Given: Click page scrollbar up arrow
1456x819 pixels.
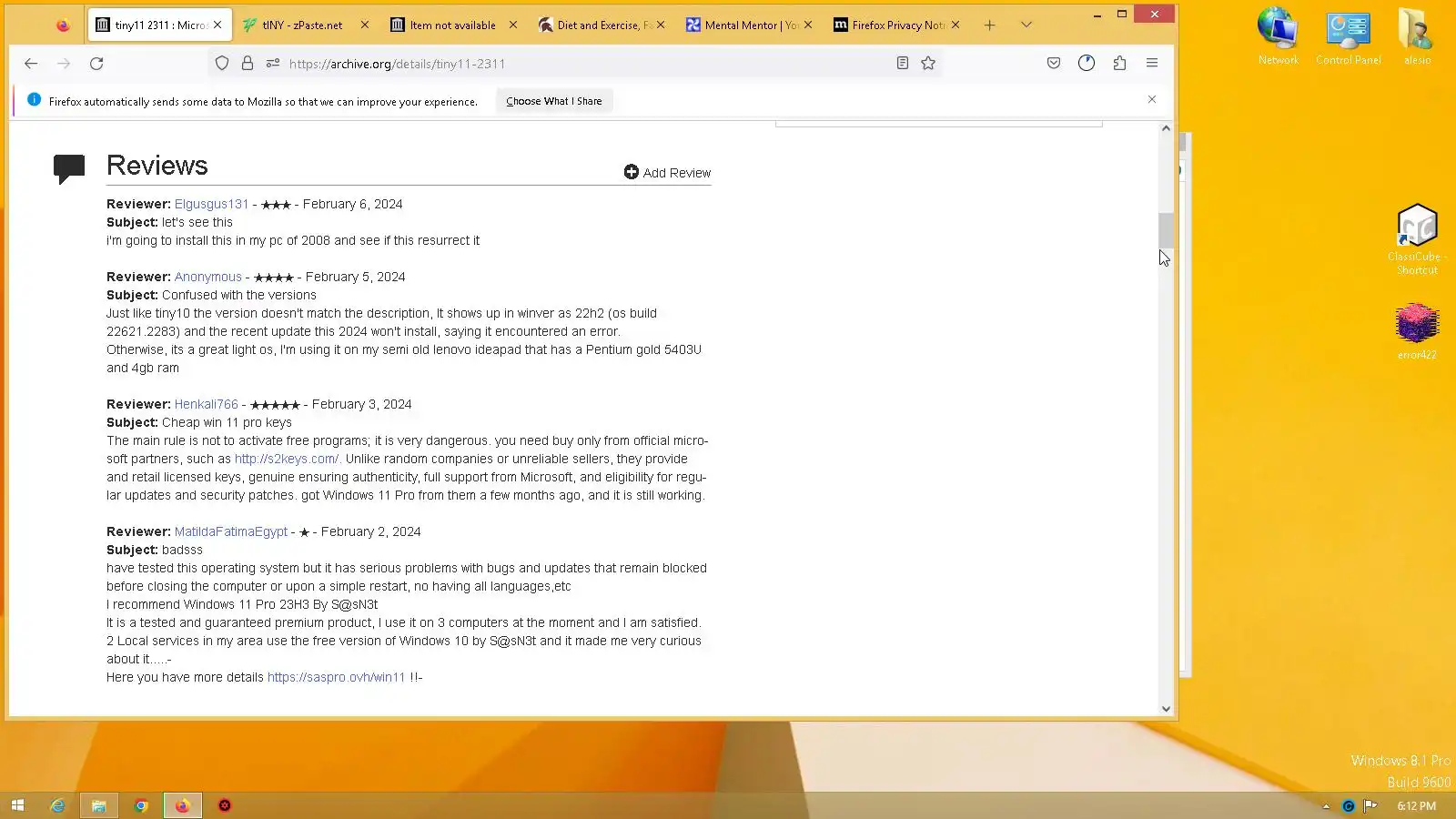Looking at the screenshot, I should coord(1166,128).
